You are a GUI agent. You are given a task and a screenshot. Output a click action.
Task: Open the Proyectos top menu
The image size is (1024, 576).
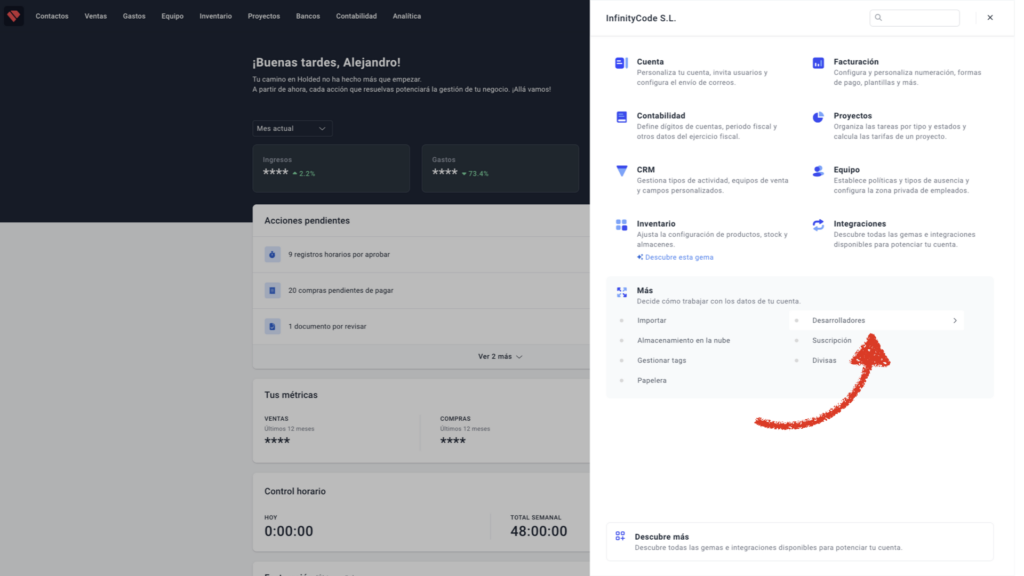click(x=266, y=16)
